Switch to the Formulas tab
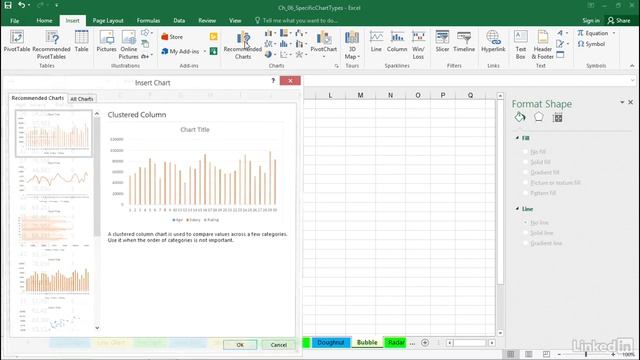The image size is (640, 360). [148, 20]
